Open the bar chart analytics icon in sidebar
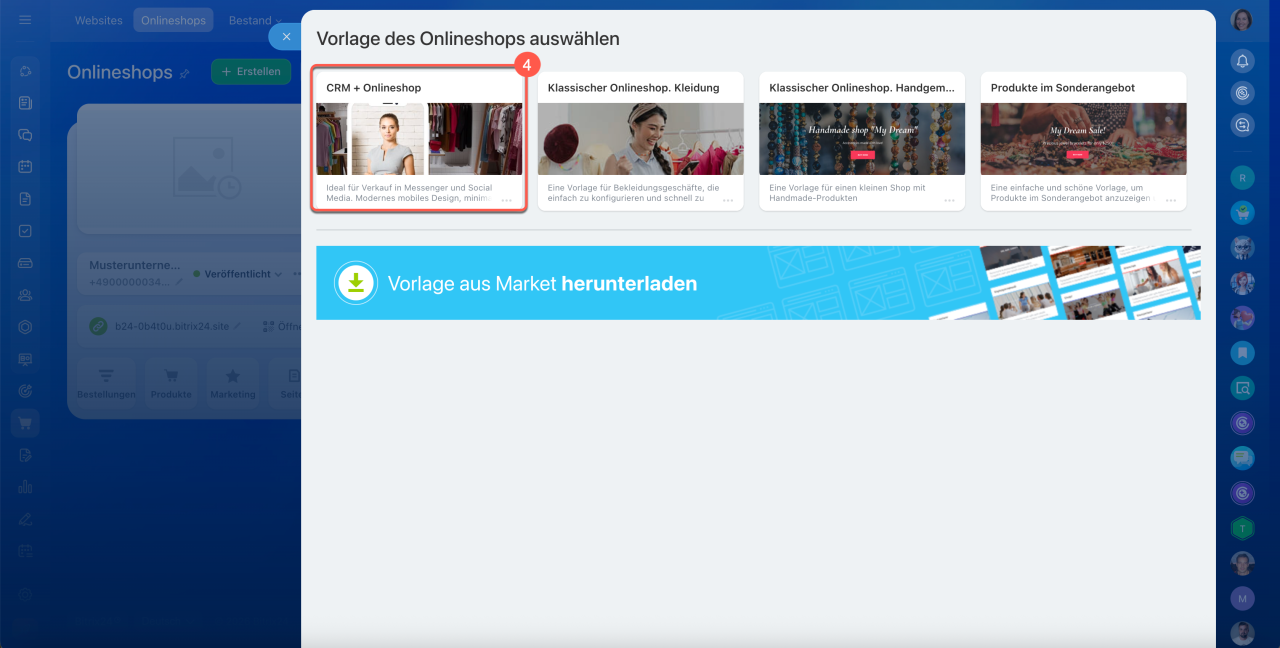 pos(25,487)
